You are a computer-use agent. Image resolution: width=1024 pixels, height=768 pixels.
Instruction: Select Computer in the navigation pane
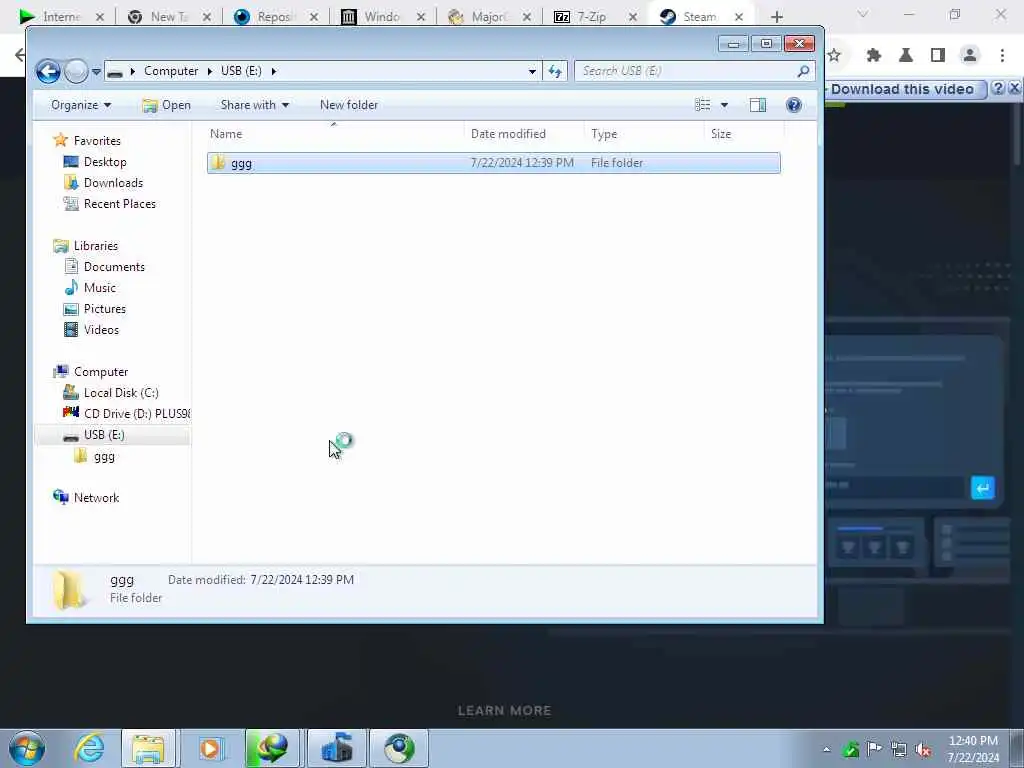101,372
